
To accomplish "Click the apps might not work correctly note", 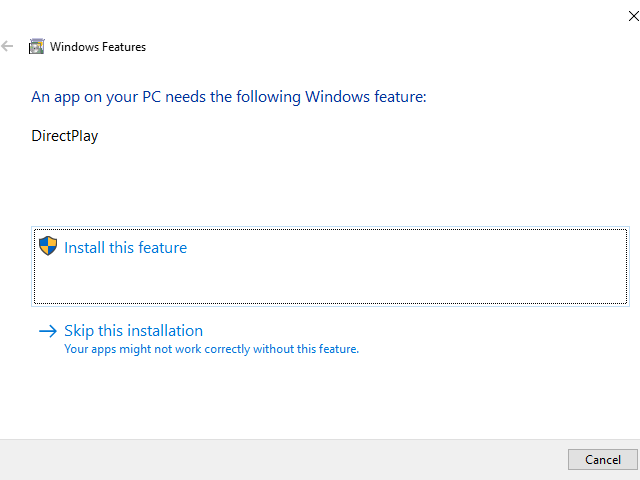I will coord(211,349).
